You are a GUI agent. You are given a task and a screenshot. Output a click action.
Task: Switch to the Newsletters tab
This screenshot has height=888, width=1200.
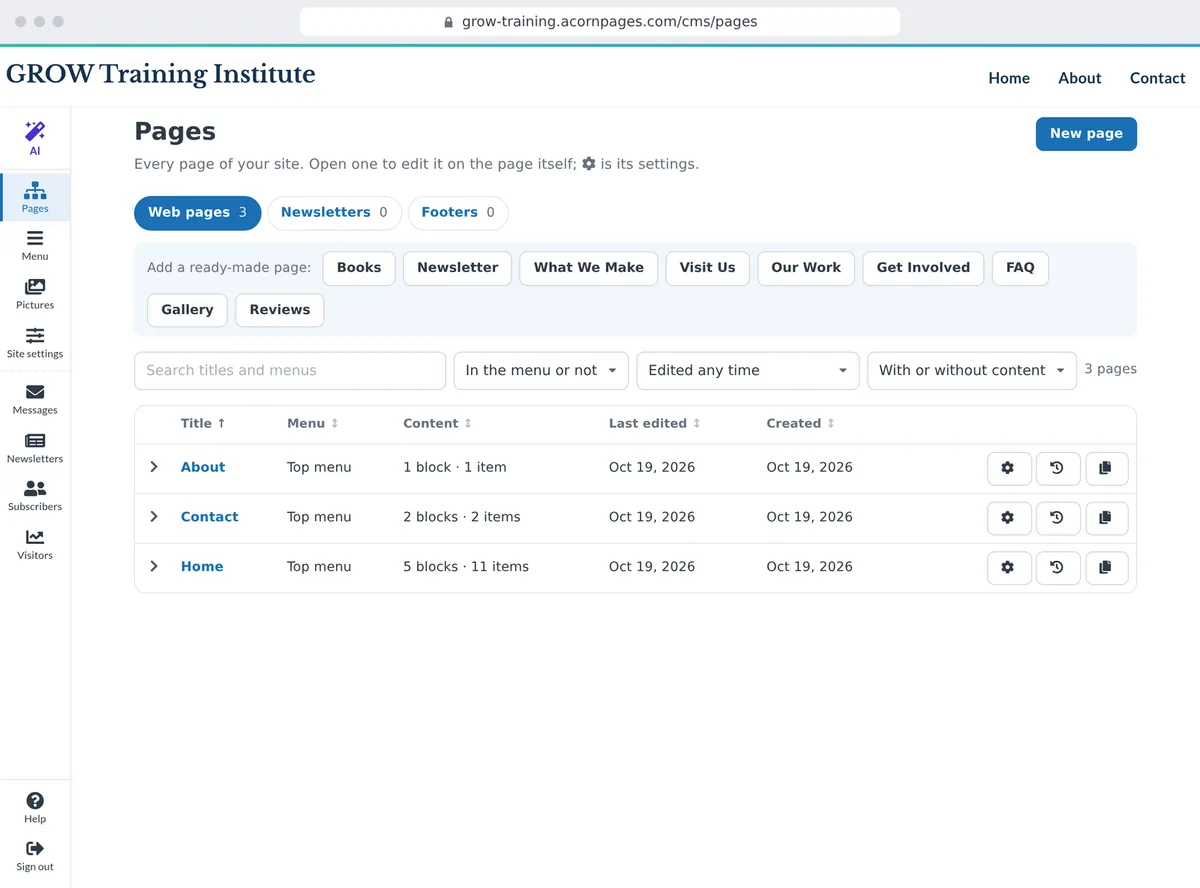334,213
